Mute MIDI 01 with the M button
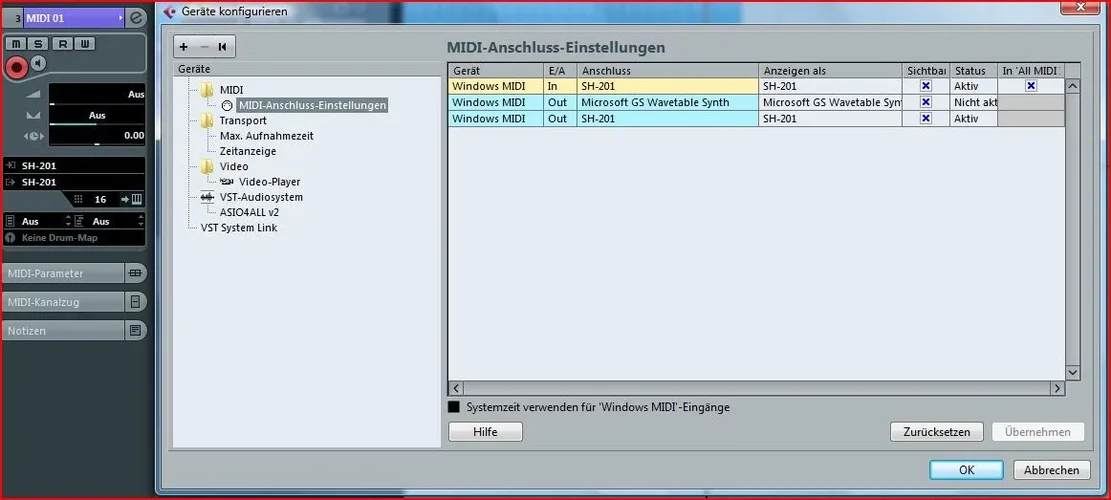This screenshot has height=500, width=1111. [x=16, y=44]
